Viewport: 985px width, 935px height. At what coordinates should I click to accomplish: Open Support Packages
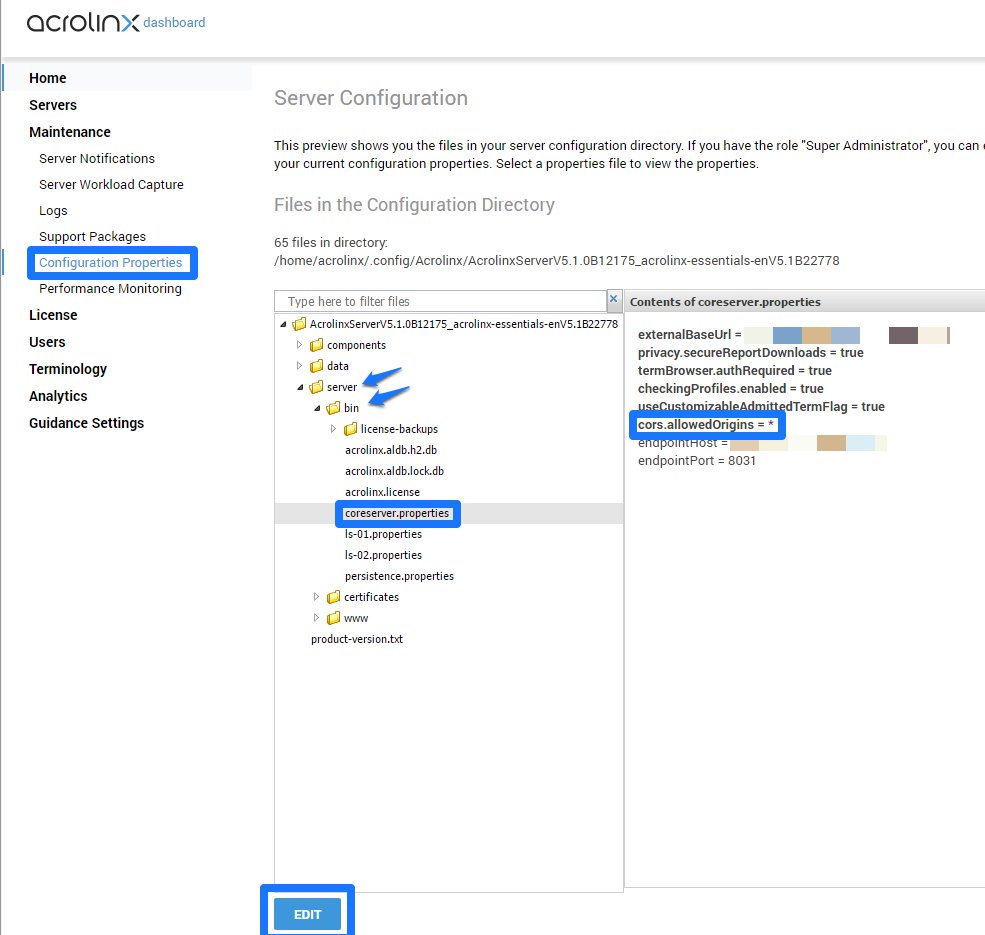[92, 236]
